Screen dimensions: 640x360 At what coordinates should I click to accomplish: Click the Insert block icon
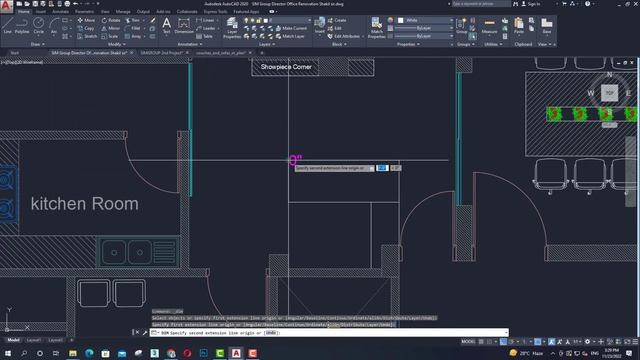point(320,25)
